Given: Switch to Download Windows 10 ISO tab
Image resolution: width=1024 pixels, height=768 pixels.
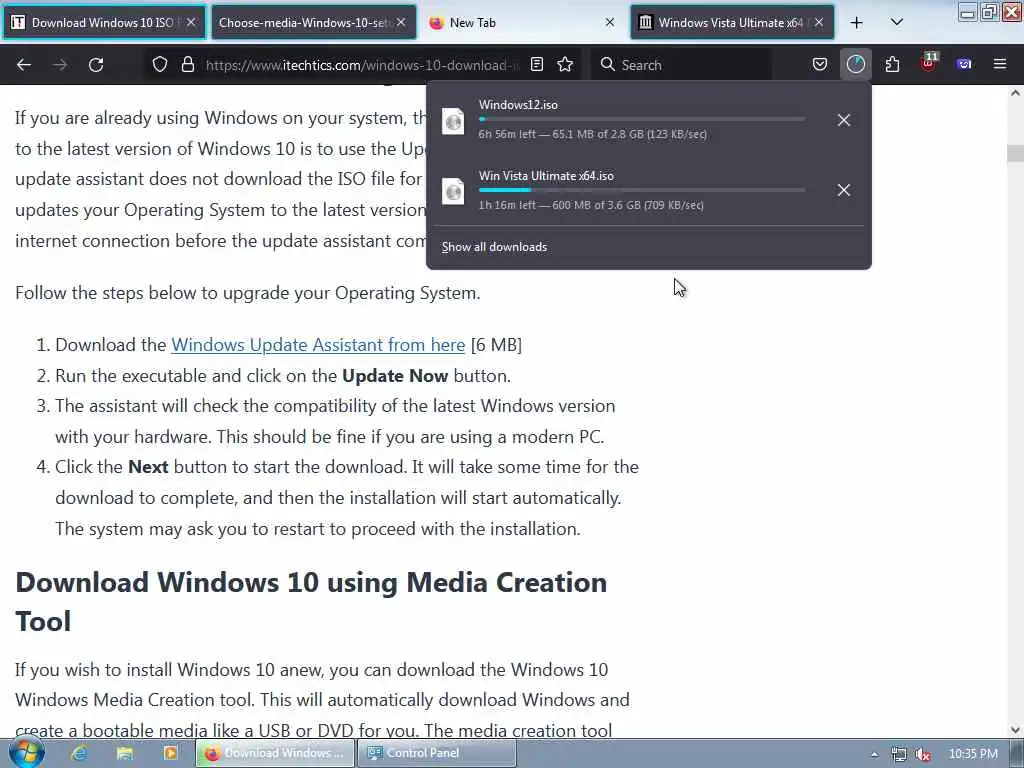Looking at the screenshot, I should coord(104,23).
